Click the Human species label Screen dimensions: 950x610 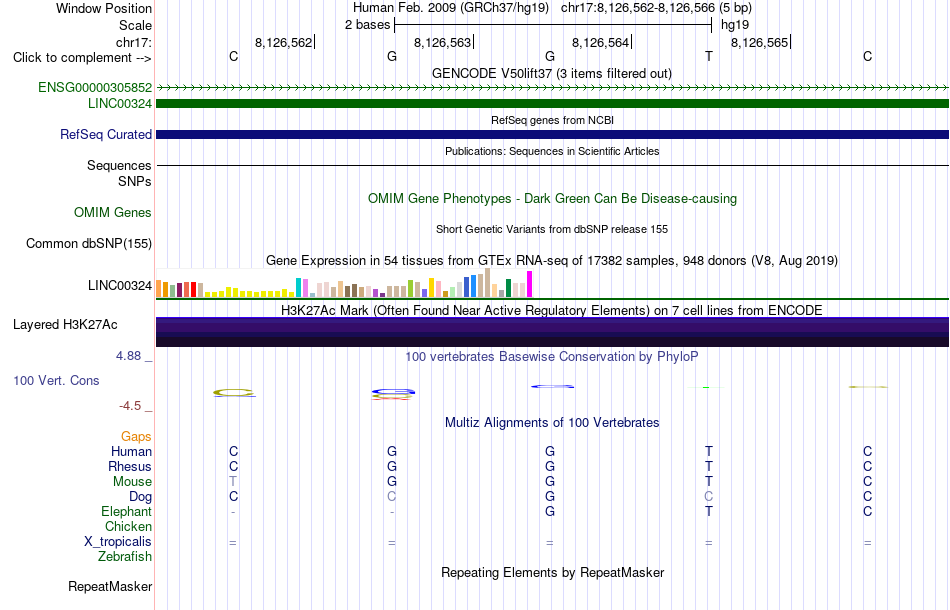tap(131, 451)
